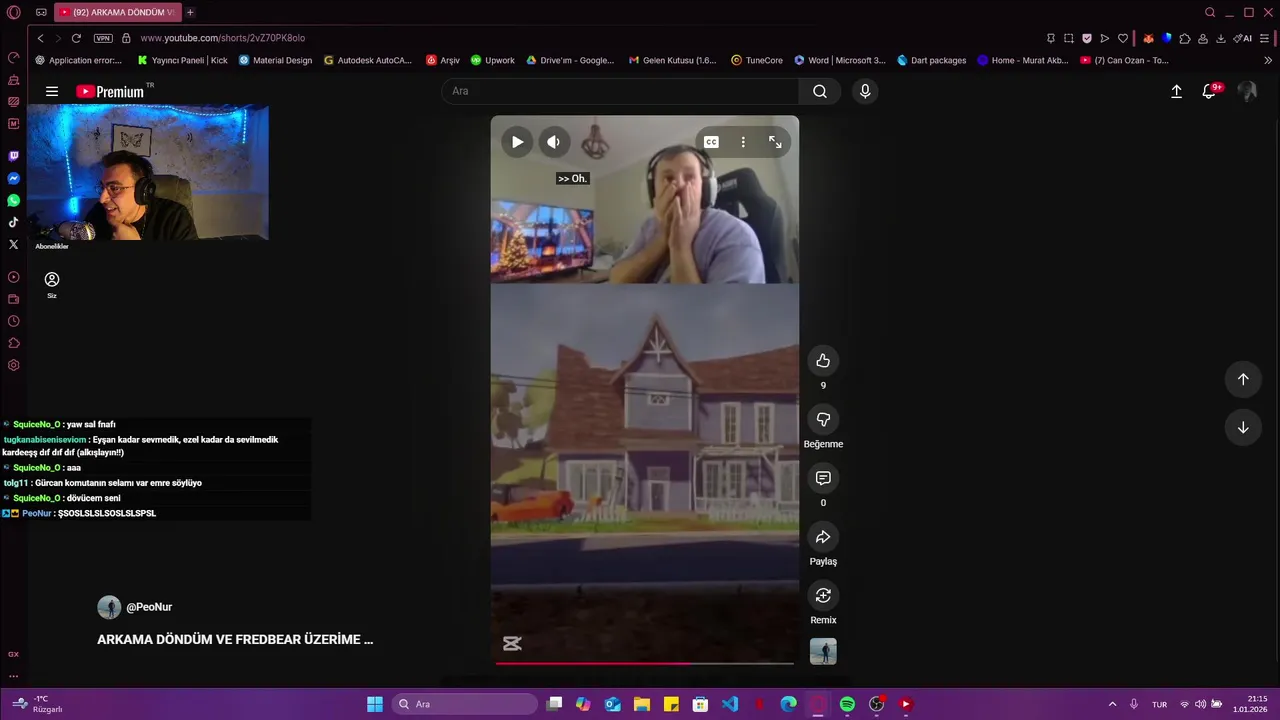This screenshot has height=720, width=1280.
Task: Search tabs with top magnifier icon
Action: [1210, 12]
